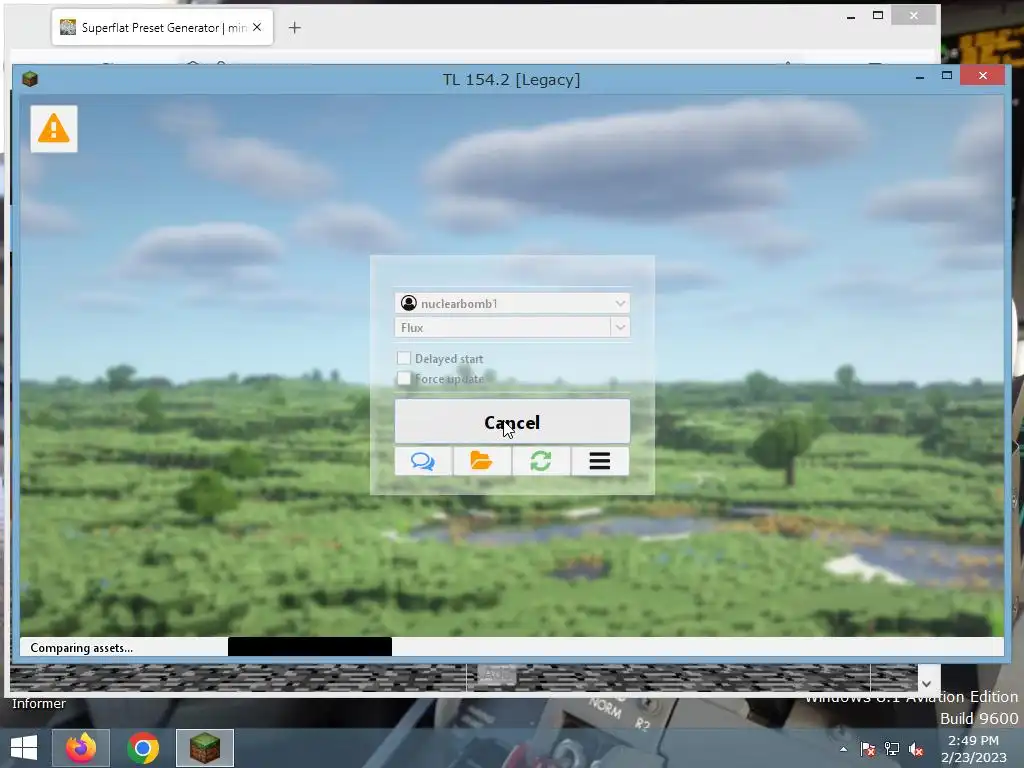Show hidden tray icons arrow

[x=844, y=749]
